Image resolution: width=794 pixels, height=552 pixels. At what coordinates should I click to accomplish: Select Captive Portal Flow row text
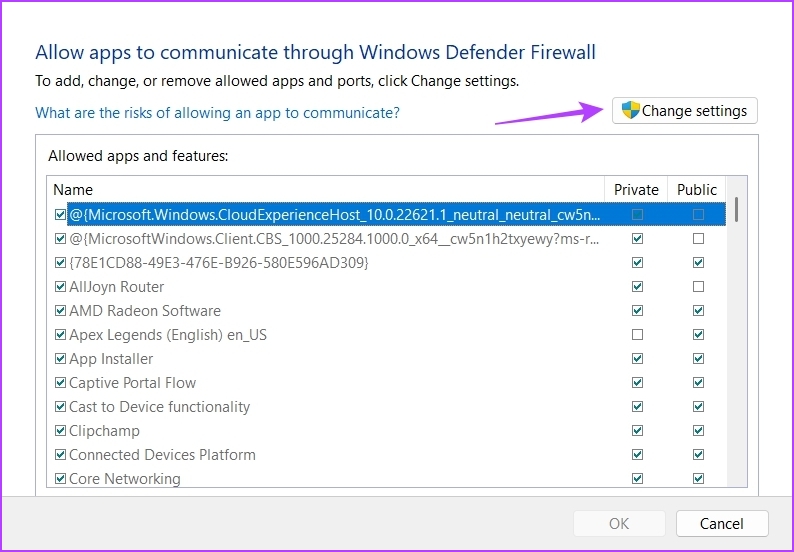pyautogui.click(x=132, y=382)
